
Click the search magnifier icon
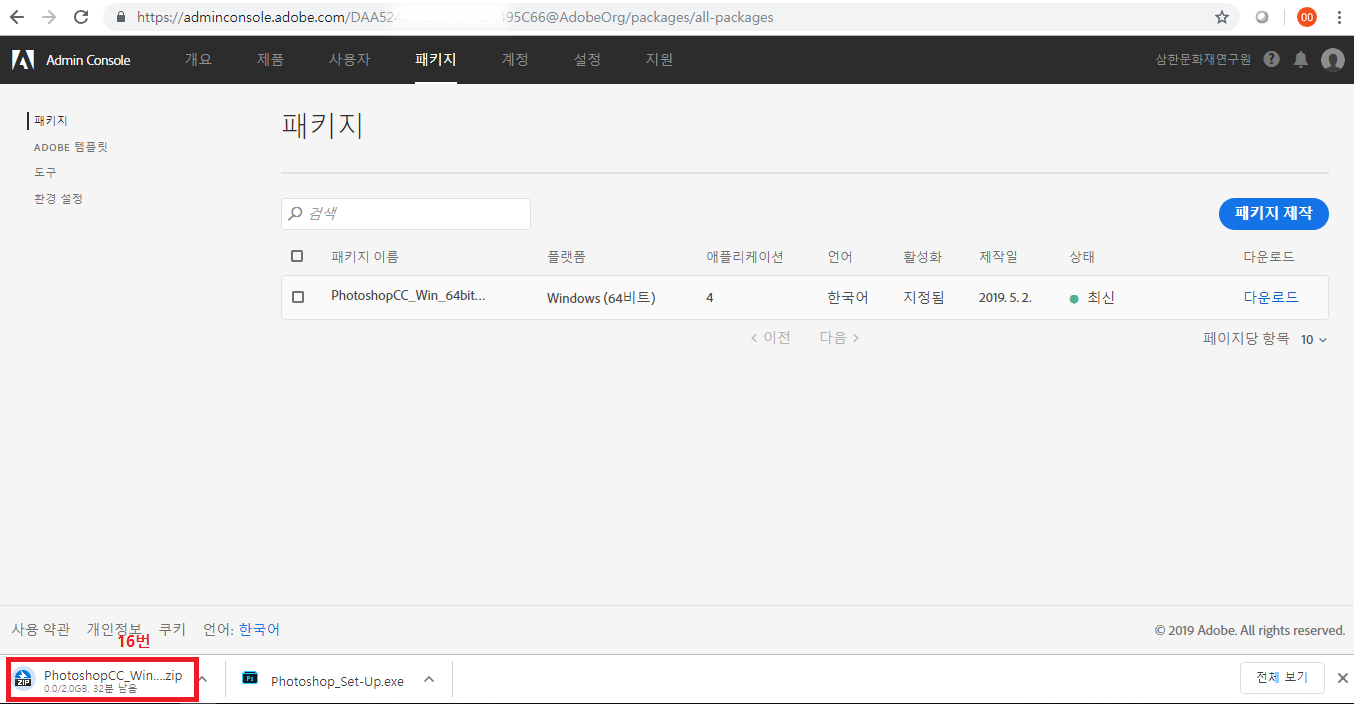(296, 214)
